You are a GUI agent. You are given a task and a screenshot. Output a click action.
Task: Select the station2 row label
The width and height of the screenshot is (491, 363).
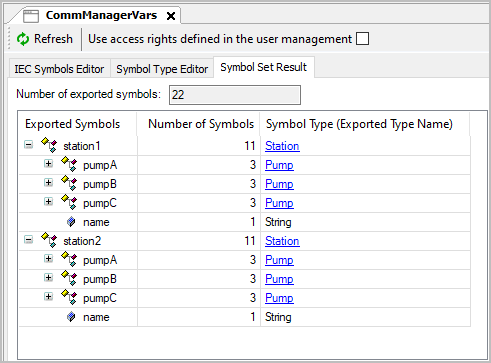82,241
